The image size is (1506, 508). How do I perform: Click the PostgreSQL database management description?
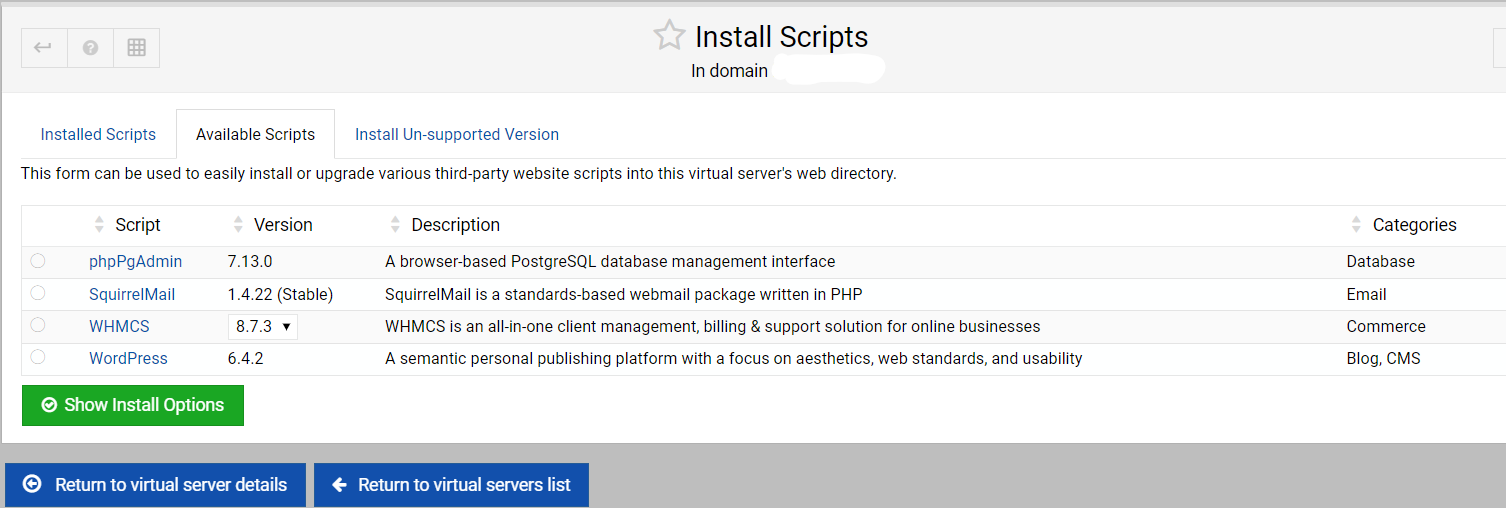pos(610,261)
